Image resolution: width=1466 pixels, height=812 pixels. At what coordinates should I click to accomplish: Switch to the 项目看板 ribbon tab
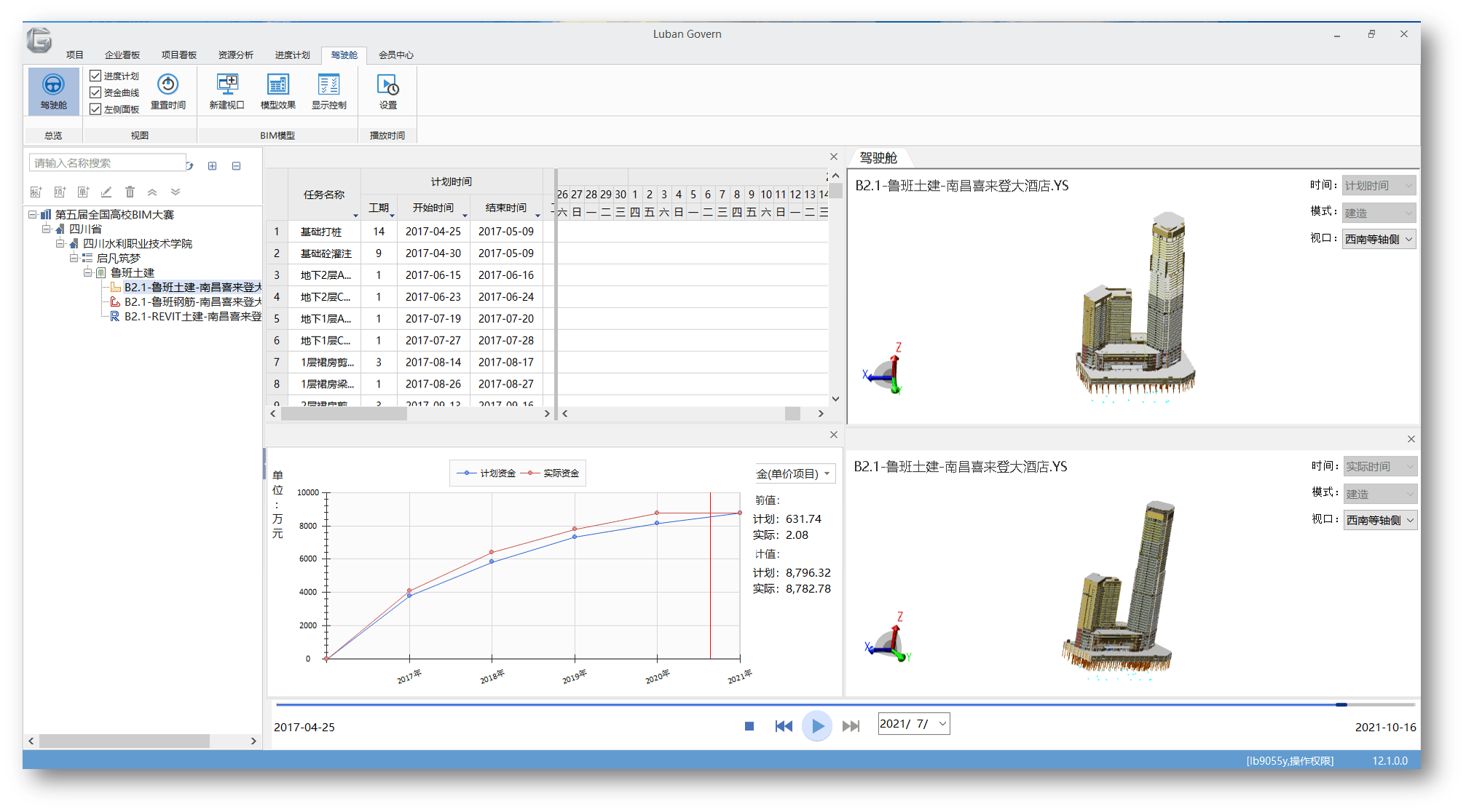179,55
